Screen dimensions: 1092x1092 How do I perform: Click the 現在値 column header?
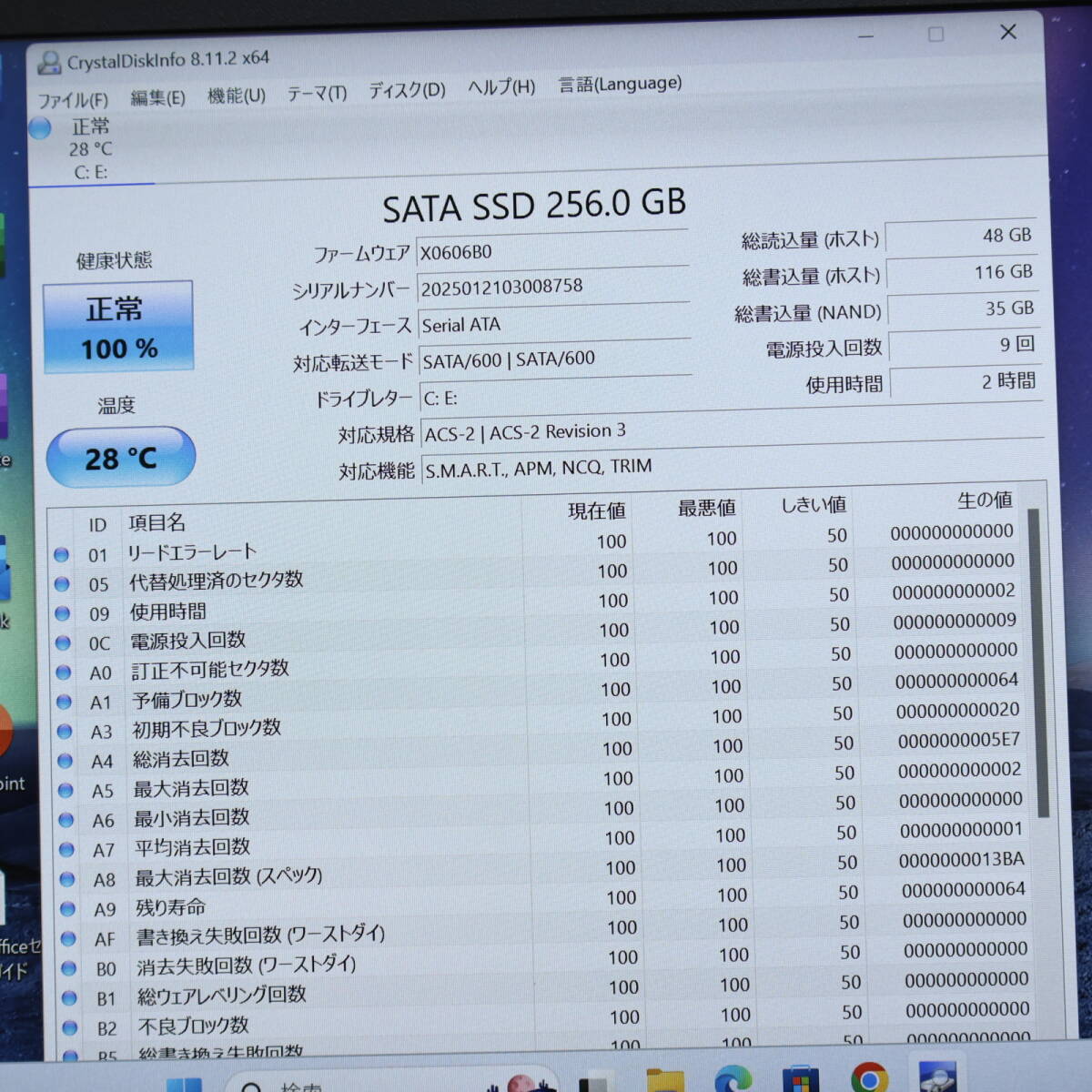pyautogui.click(x=597, y=511)
